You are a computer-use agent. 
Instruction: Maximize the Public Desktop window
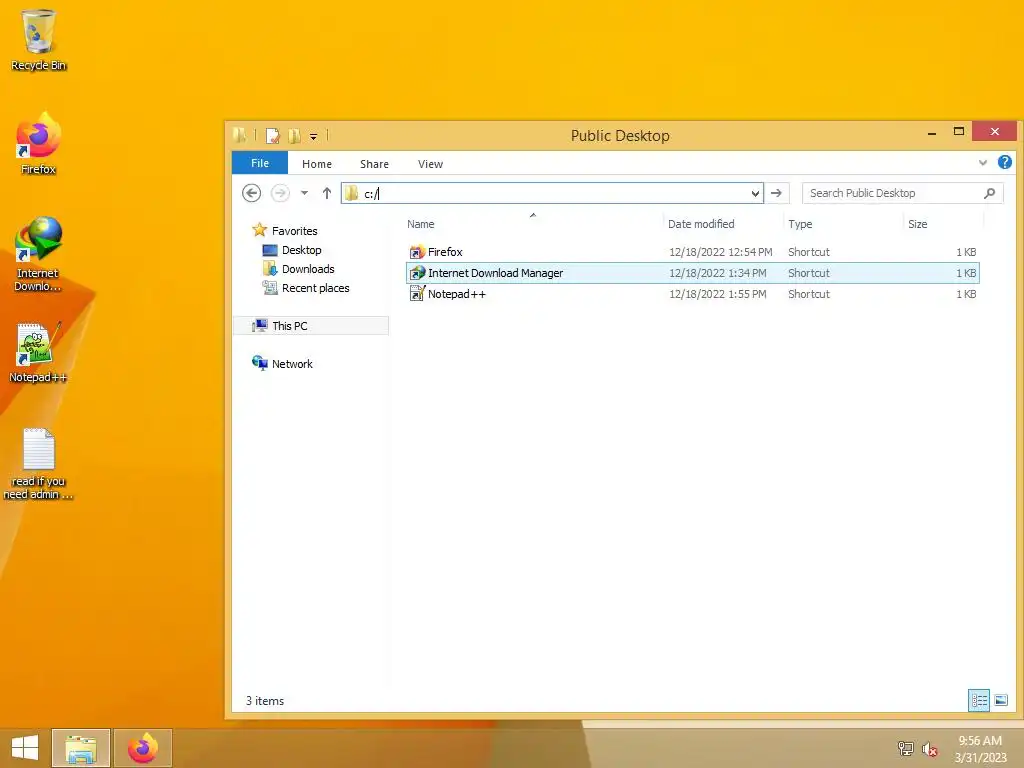pos(959,132)
